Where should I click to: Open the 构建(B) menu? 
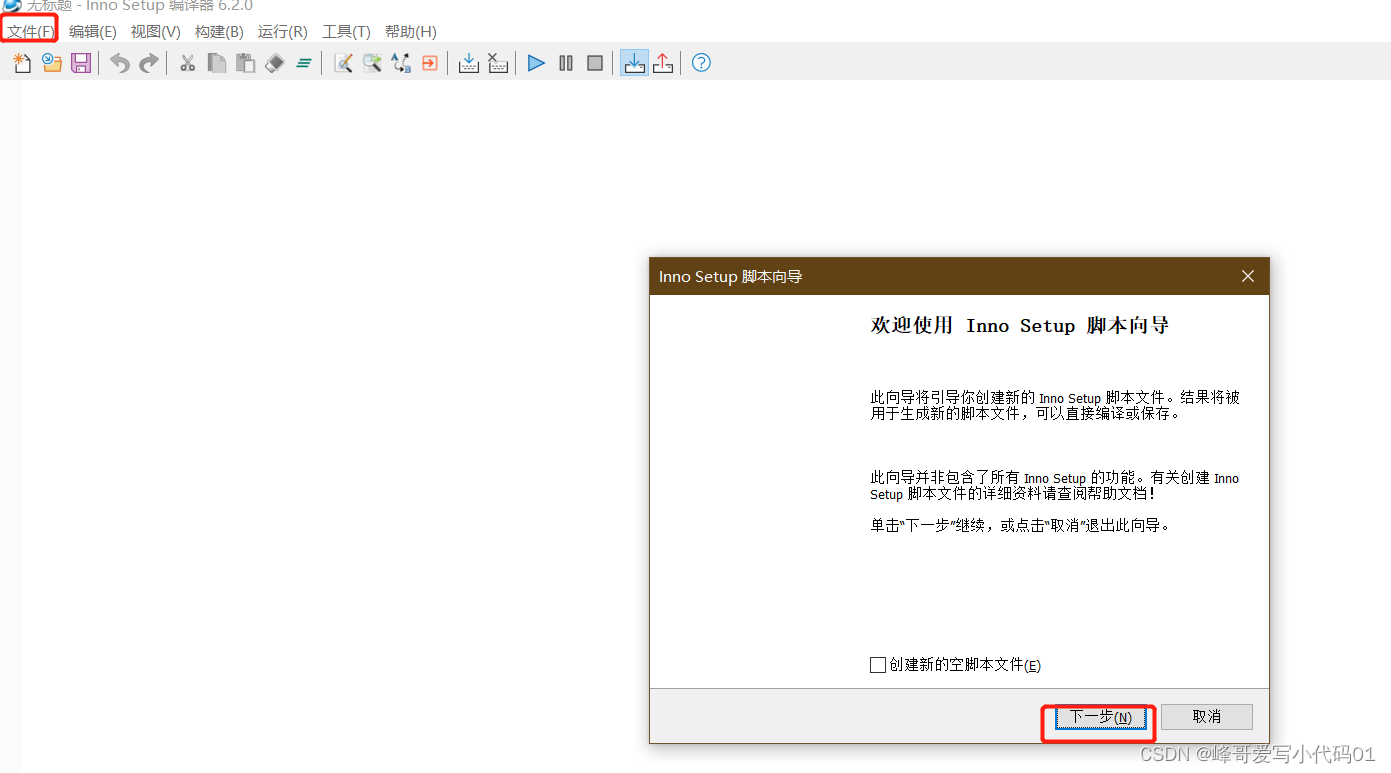219,31
